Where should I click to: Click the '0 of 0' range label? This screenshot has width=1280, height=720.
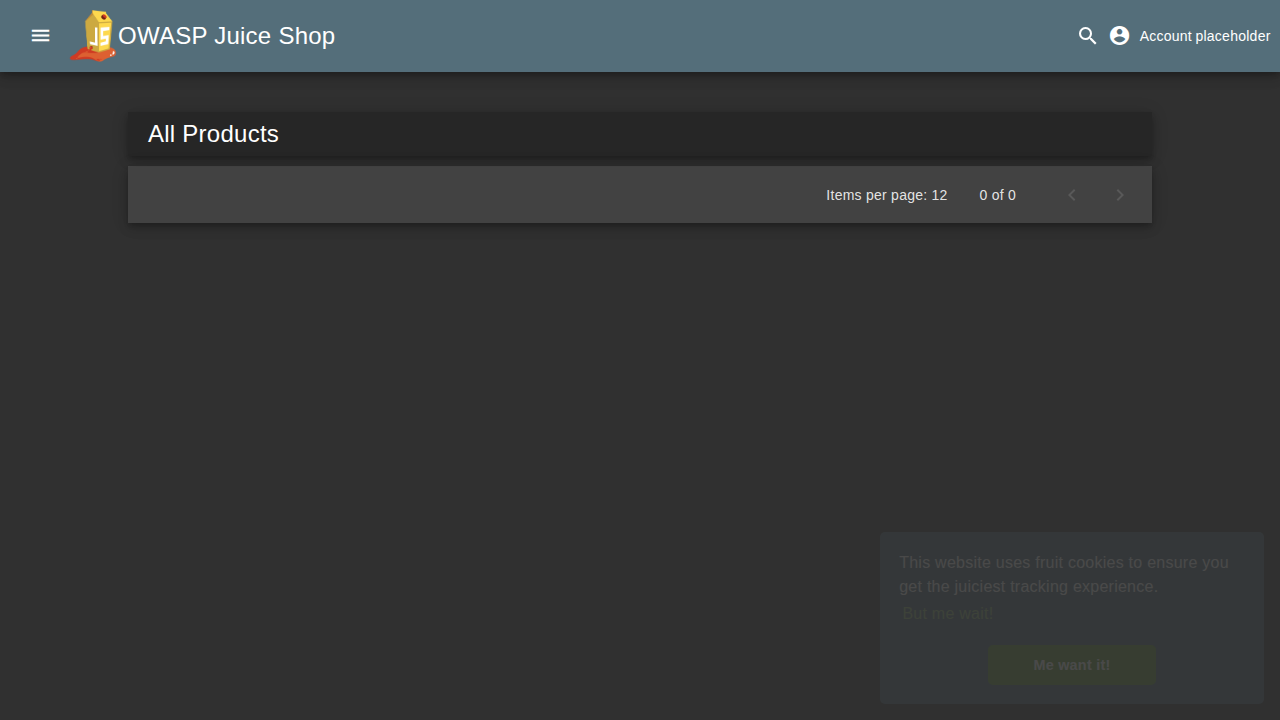(x=997, y=195)
